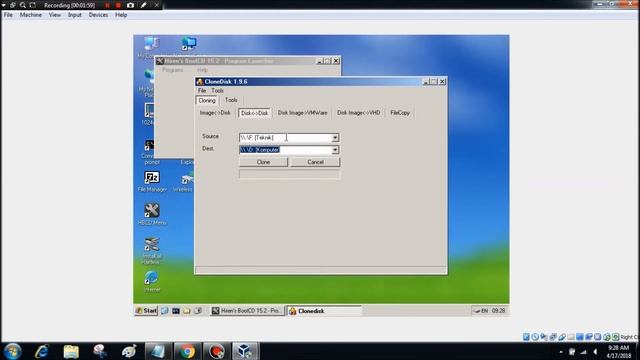Open the VirtualBox Machine menu

[31, 15]
